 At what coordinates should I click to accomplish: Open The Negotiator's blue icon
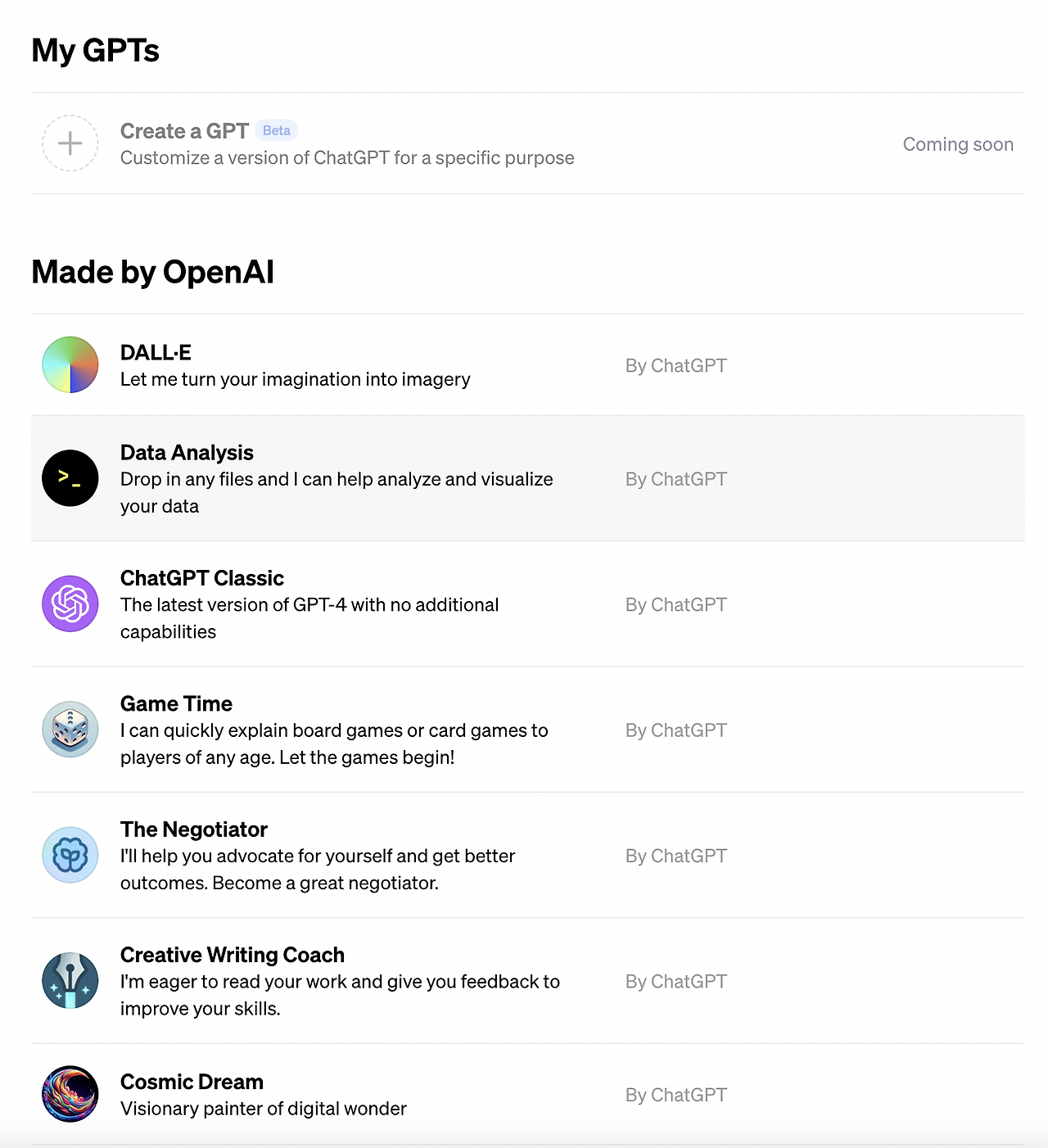(x=70, y=855)
